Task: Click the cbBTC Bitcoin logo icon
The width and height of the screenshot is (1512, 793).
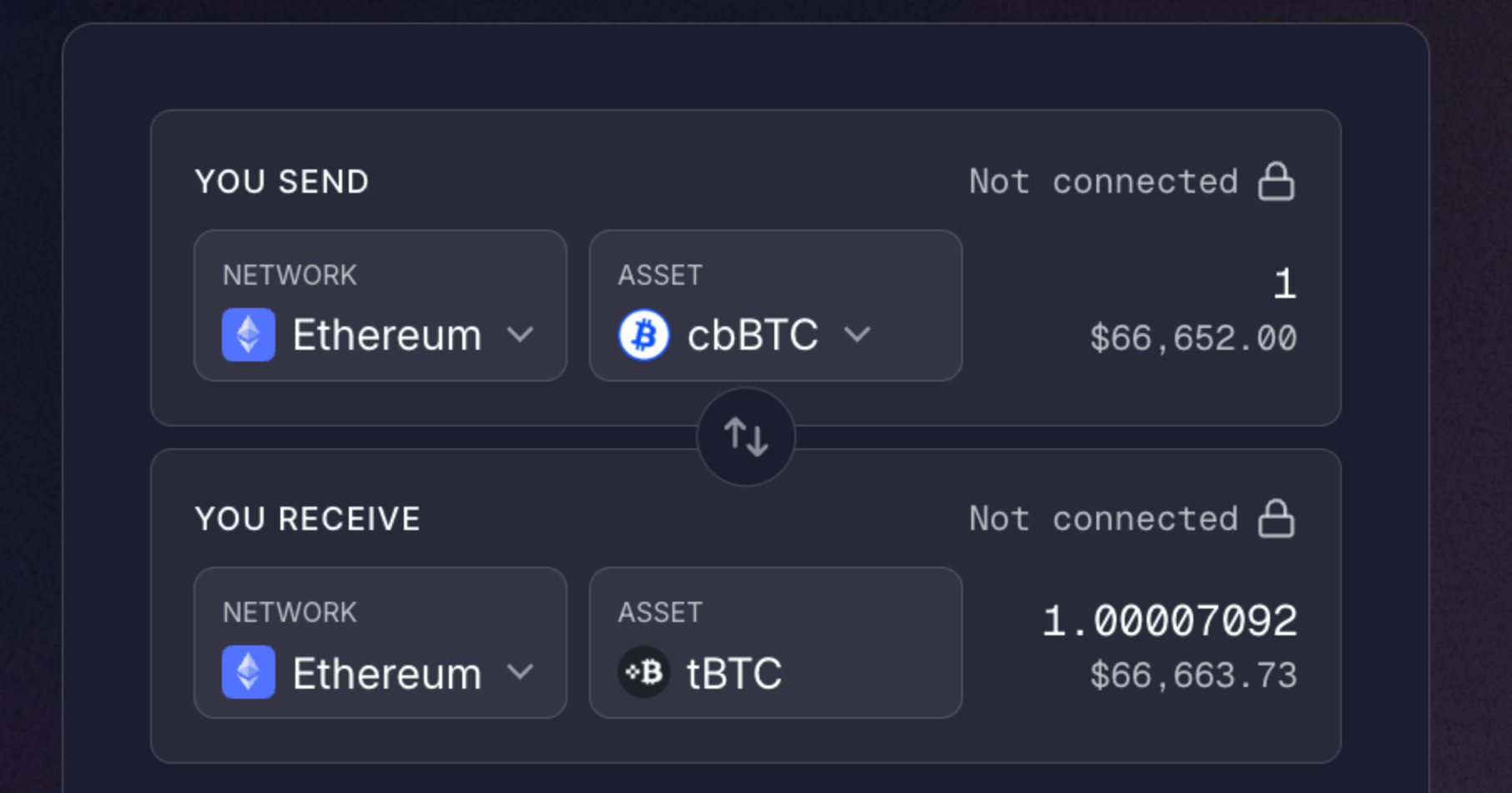Action: [643, 335]
